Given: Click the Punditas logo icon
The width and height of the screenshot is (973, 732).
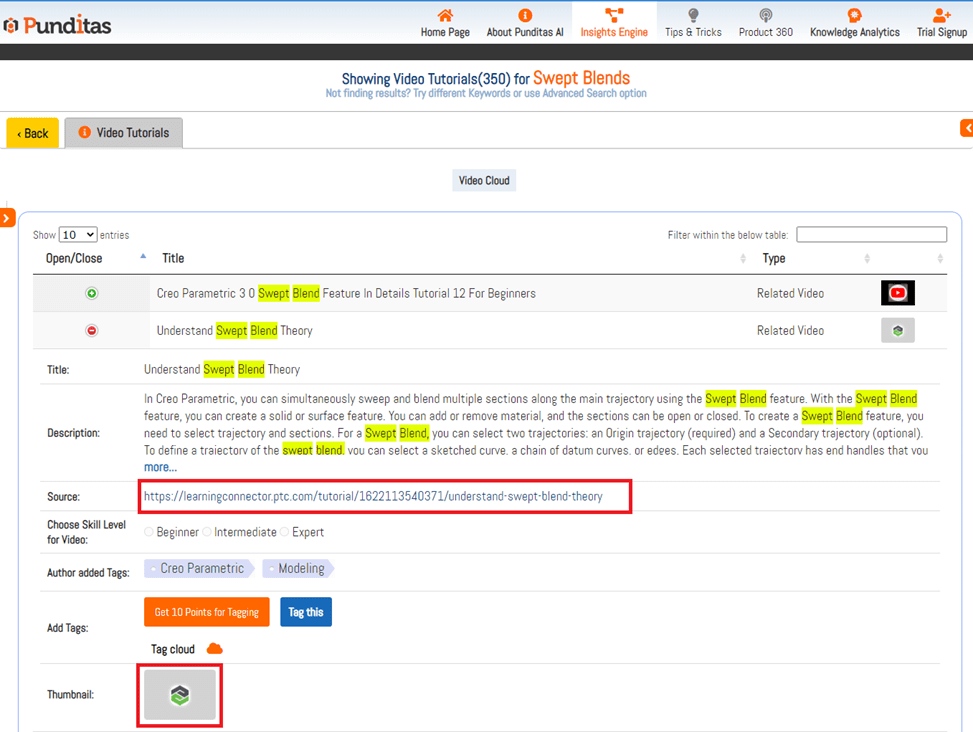Looking at the screenshot, I should pos(11,26).
